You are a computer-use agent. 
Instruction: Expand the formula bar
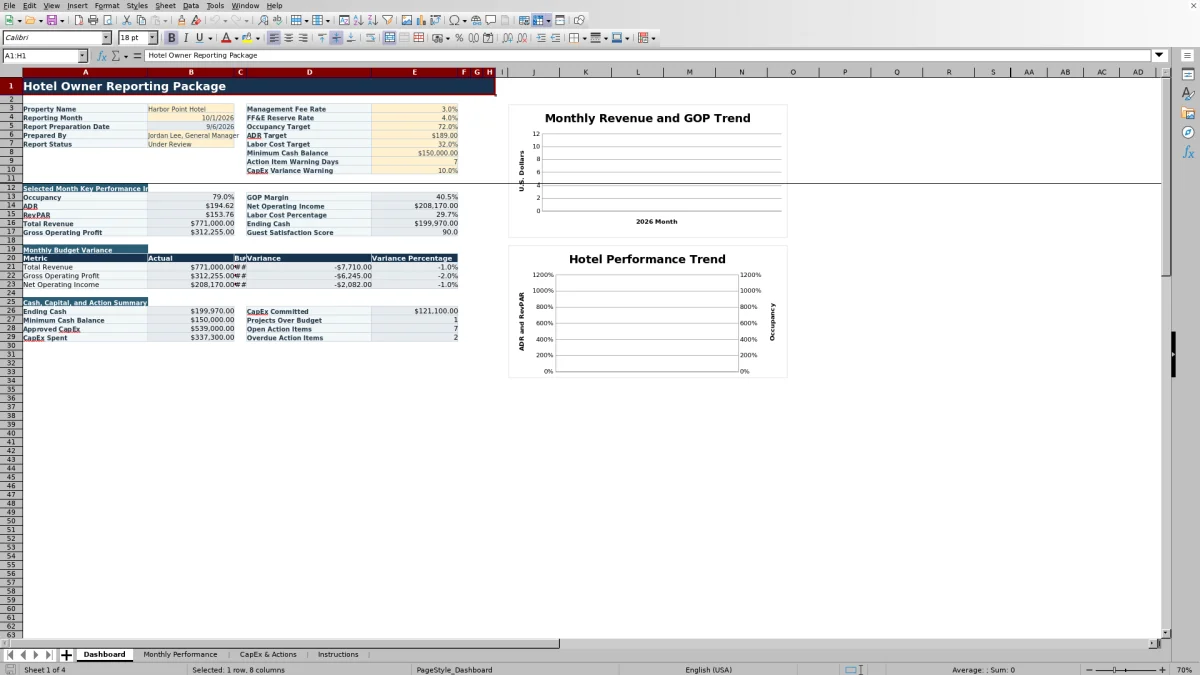tap(1159, 56)
